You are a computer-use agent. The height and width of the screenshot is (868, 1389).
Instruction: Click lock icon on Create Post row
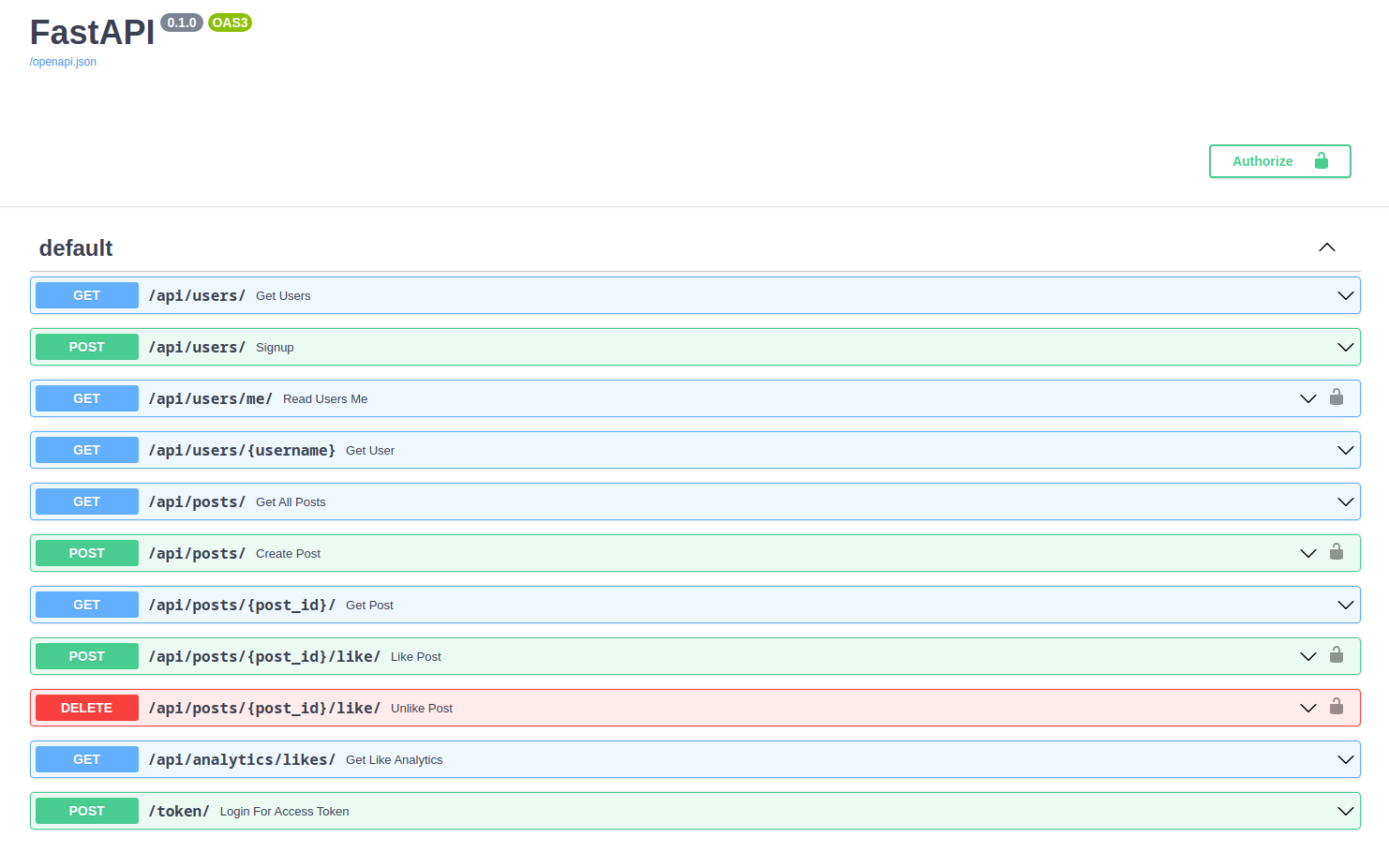pos(1337,552)
